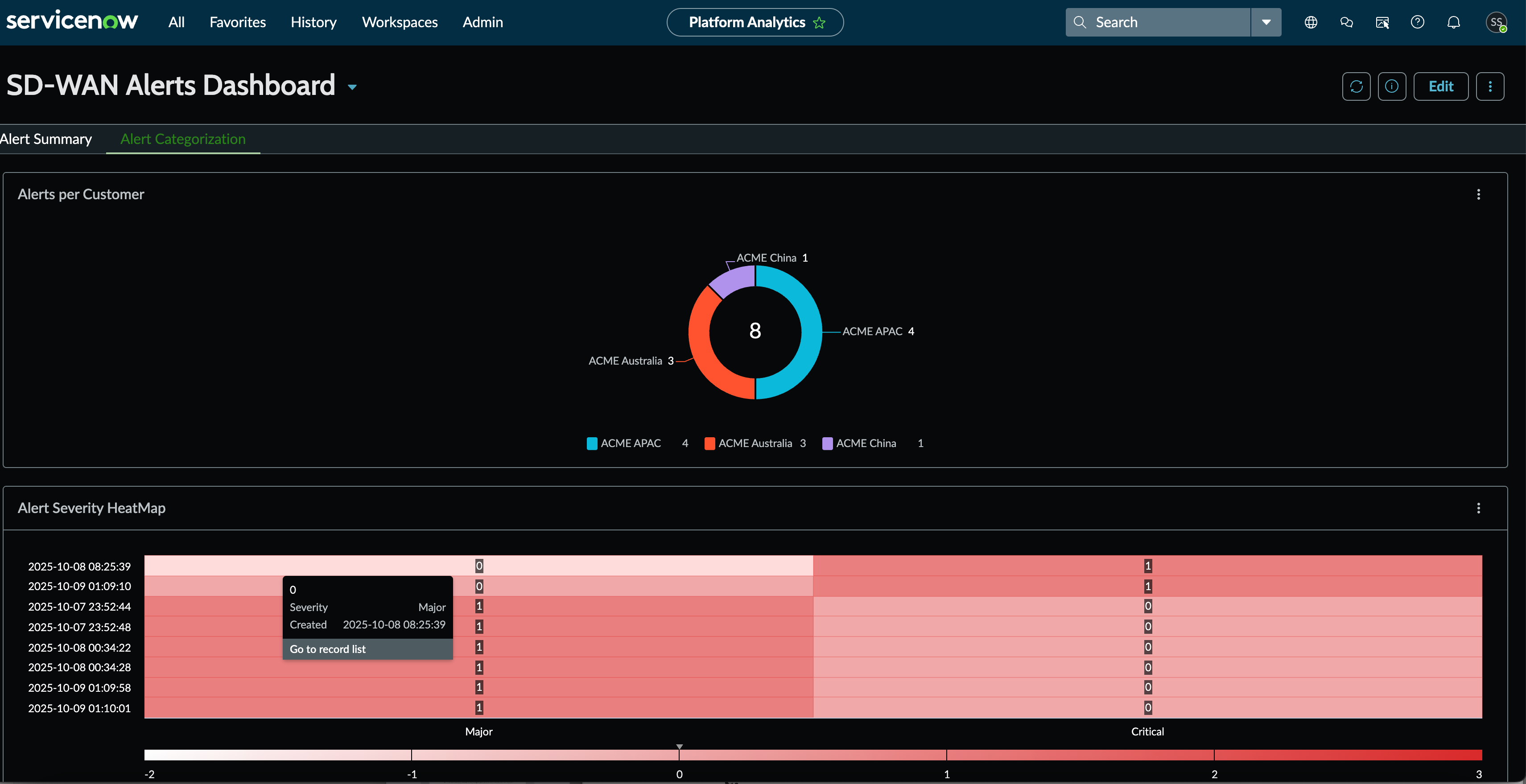
Task: Click the Alerts per Customer widget title
Action: (x=81, y=194)
